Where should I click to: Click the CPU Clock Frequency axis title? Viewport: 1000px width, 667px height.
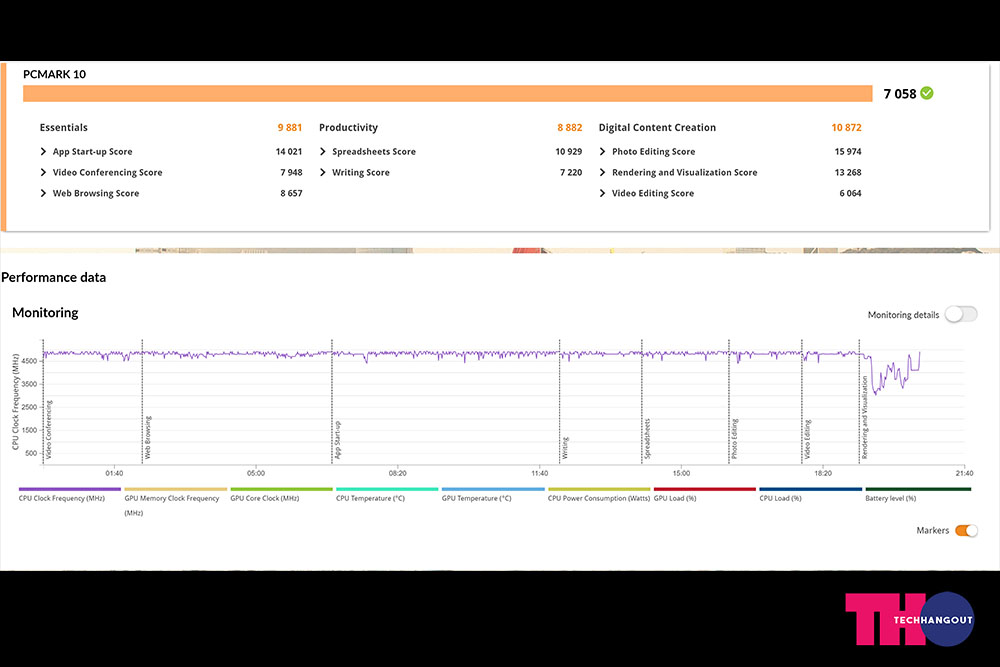click(x=15, y=402)
